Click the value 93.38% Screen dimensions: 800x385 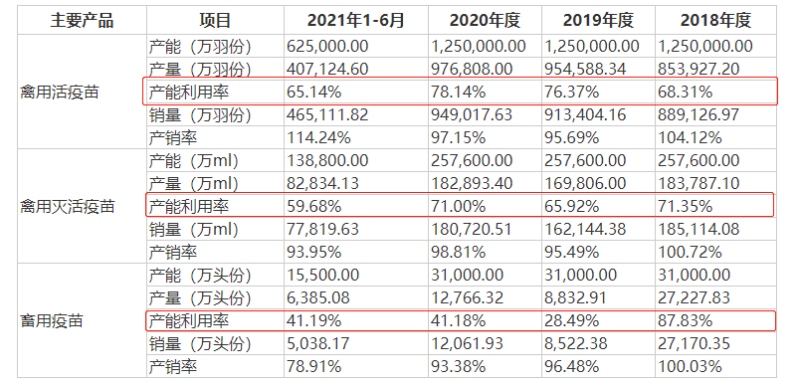click(x=458, y=367)
